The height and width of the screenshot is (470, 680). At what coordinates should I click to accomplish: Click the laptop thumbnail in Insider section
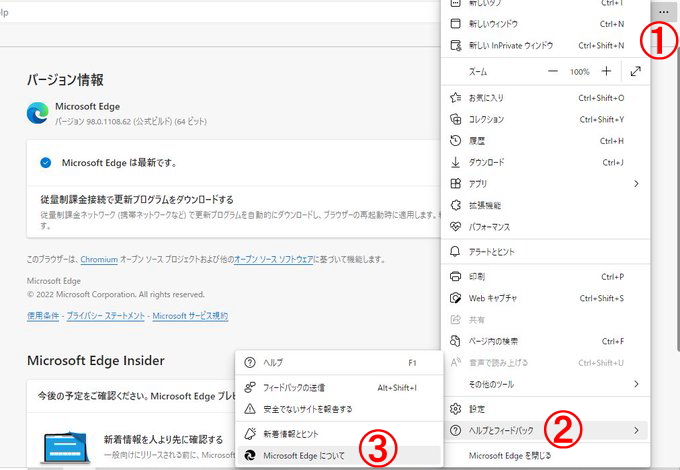point(65,447)
